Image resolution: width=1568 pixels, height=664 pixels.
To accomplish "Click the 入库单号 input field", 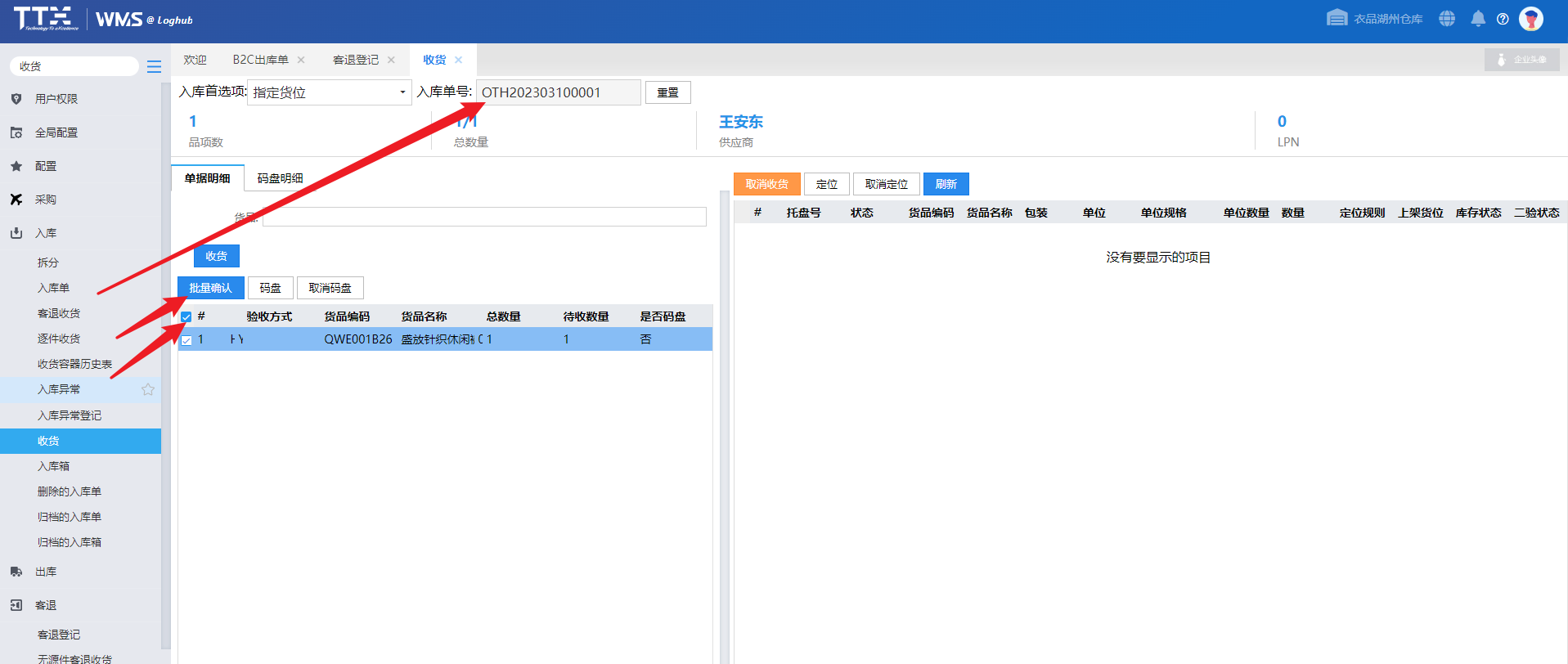I will [x=558, y=92].
